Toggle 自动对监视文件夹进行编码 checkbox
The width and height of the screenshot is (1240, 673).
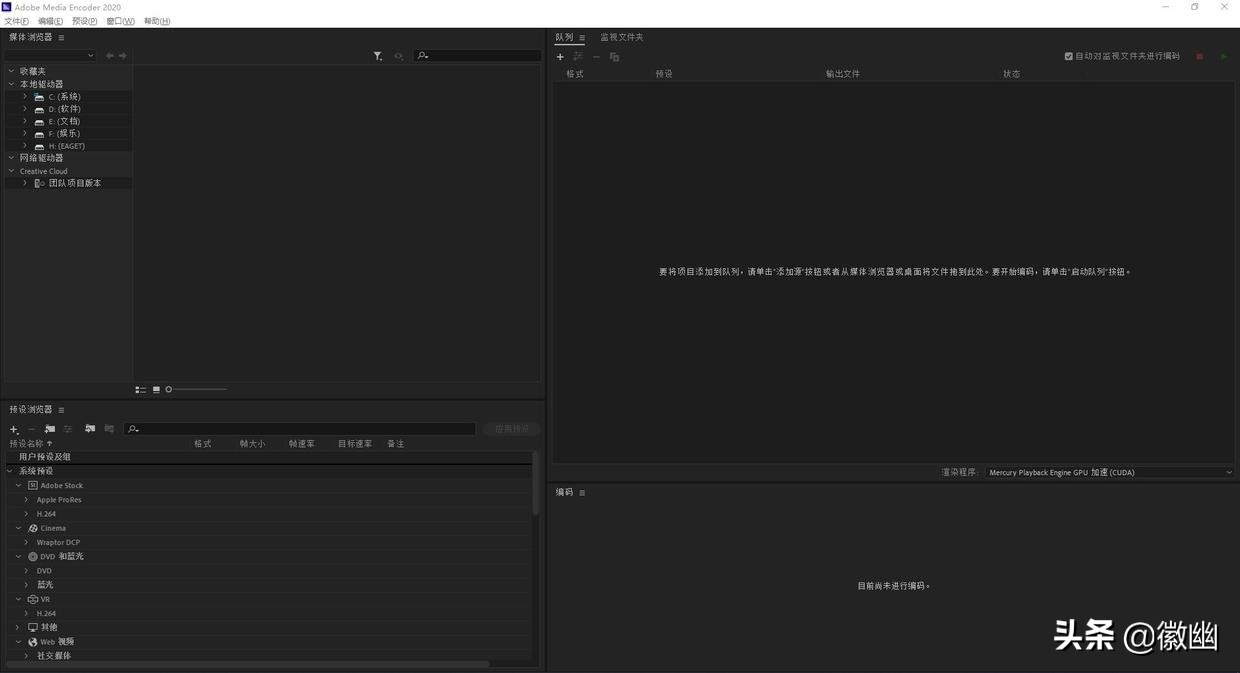1069,56
